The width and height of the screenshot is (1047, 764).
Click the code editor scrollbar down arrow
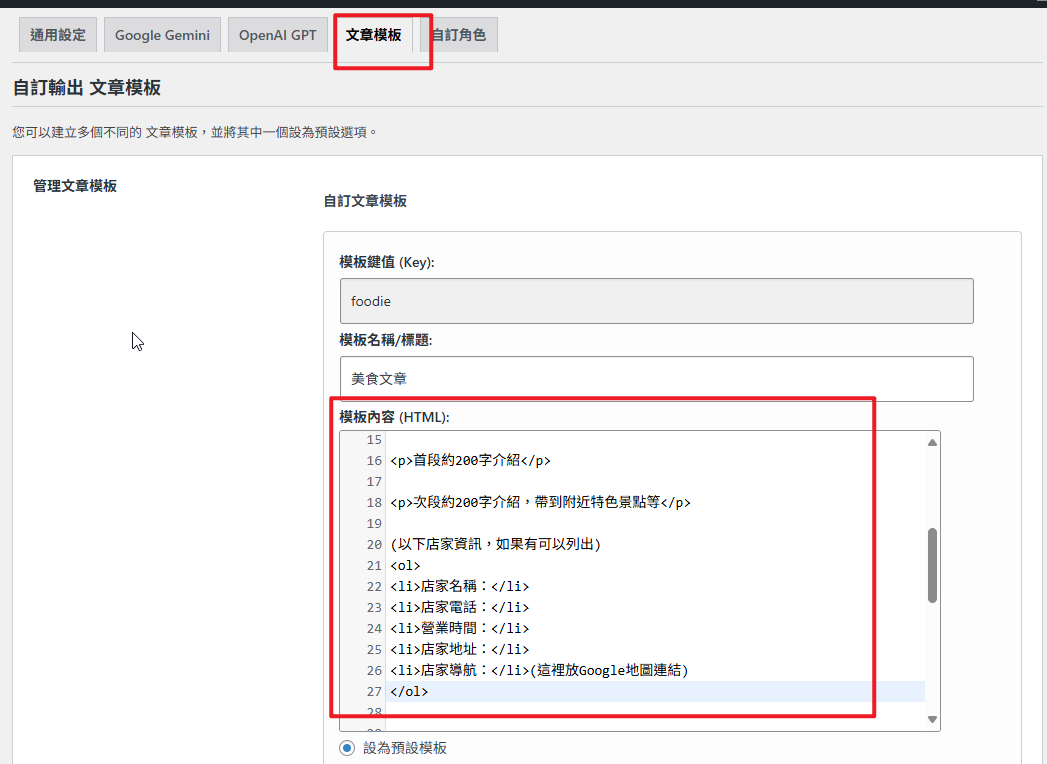click(932, 720)
